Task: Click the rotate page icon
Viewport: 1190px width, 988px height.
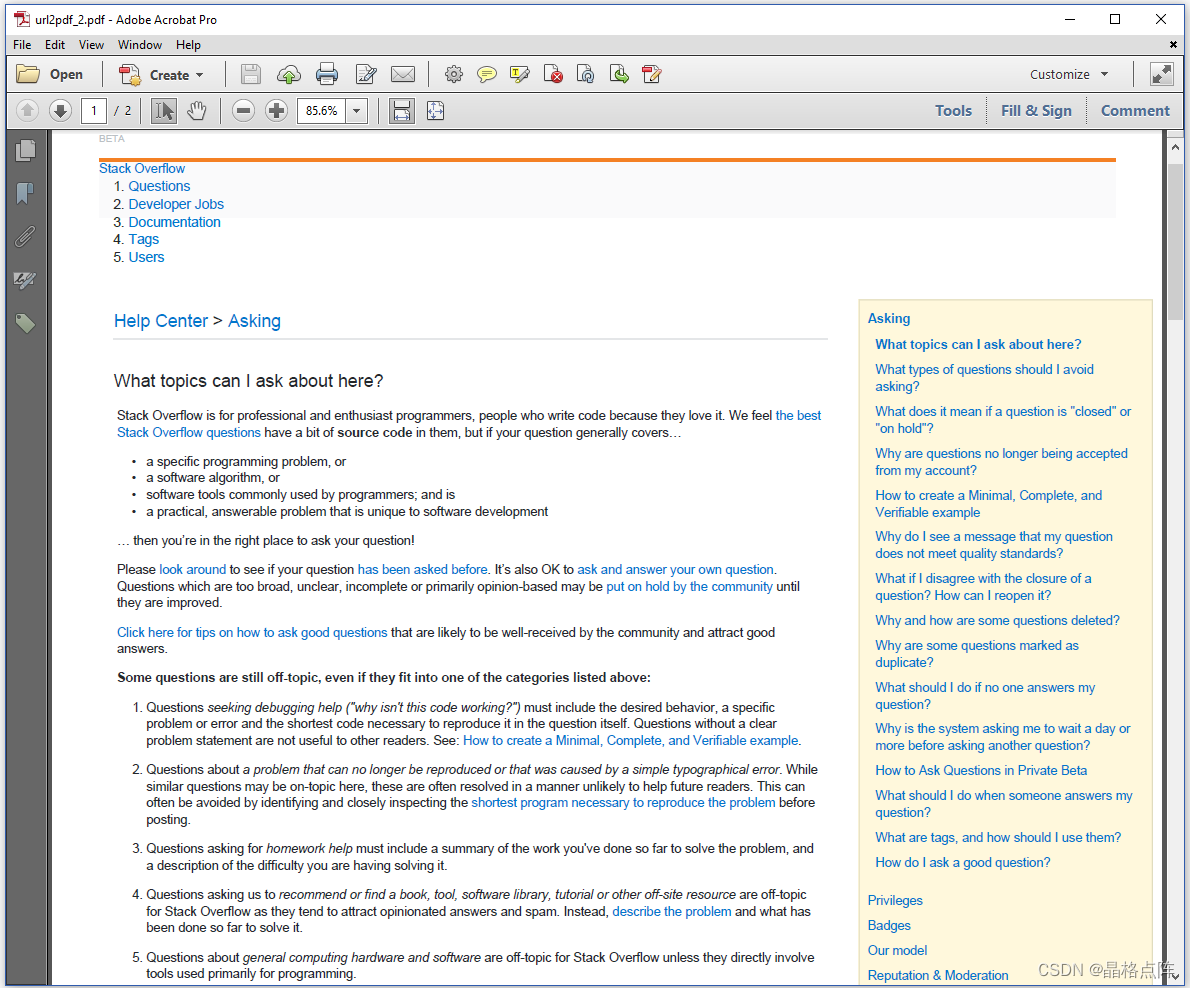Action: coord(586,74)
